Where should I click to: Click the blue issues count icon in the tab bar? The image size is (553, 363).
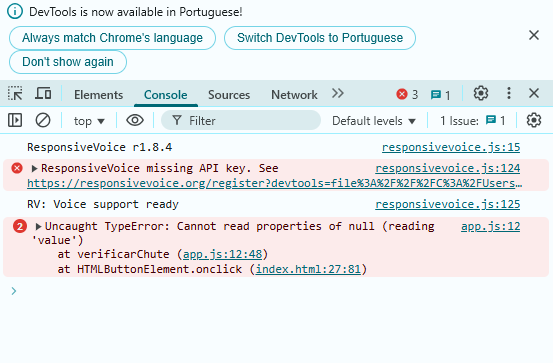click(x=440, y=95)
